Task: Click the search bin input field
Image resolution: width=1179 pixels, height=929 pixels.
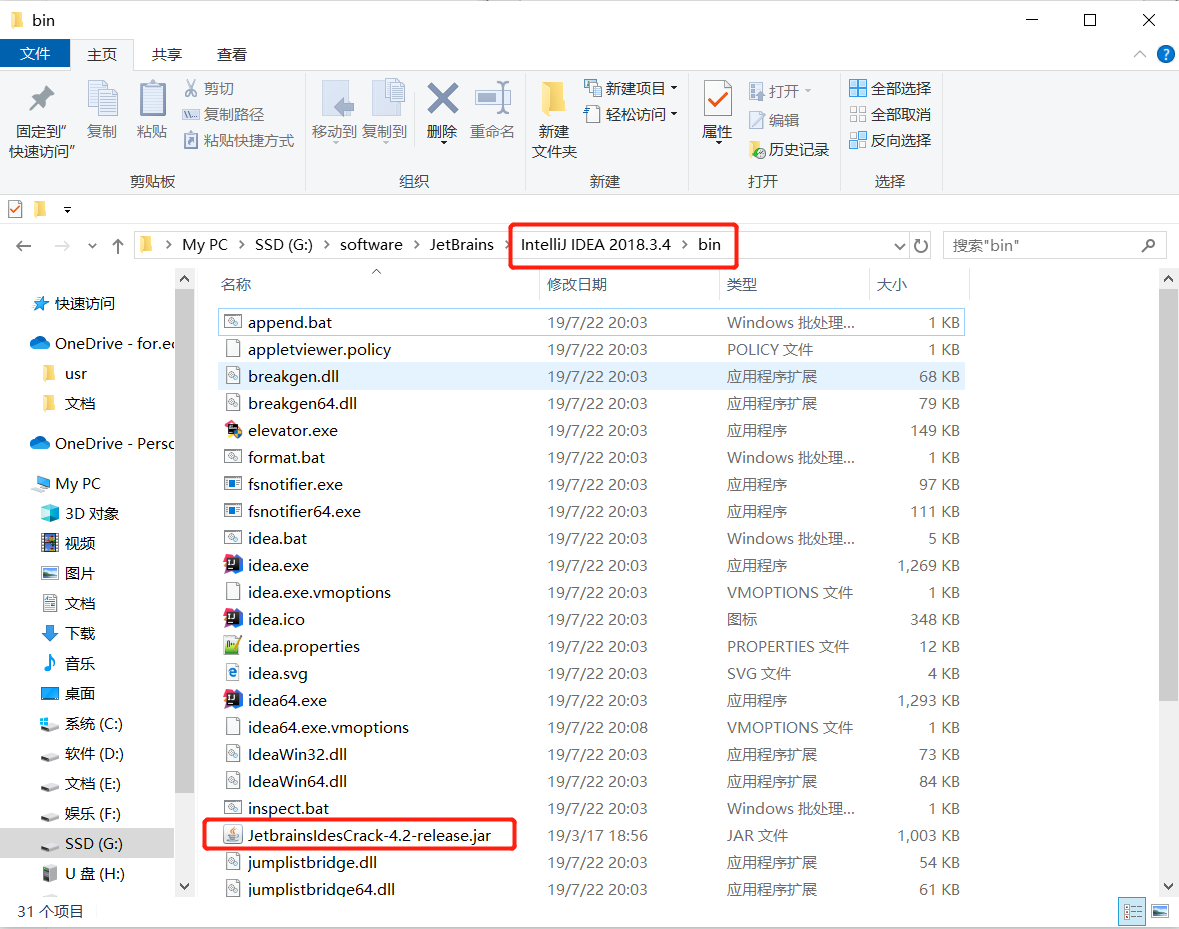Action: point(1054,246)
